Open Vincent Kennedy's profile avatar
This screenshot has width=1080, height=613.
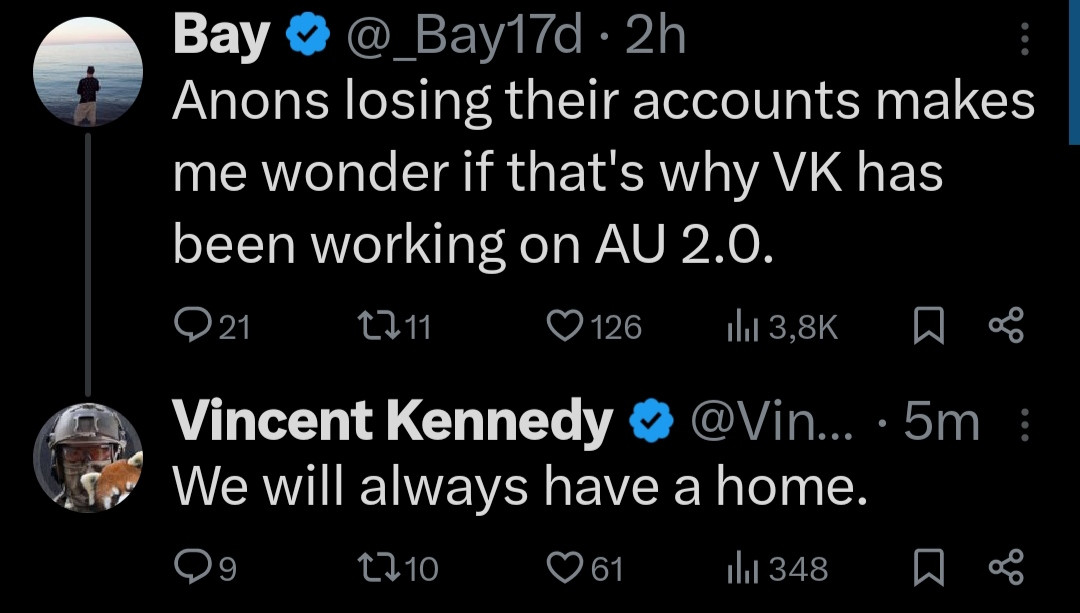click(88, 455)
